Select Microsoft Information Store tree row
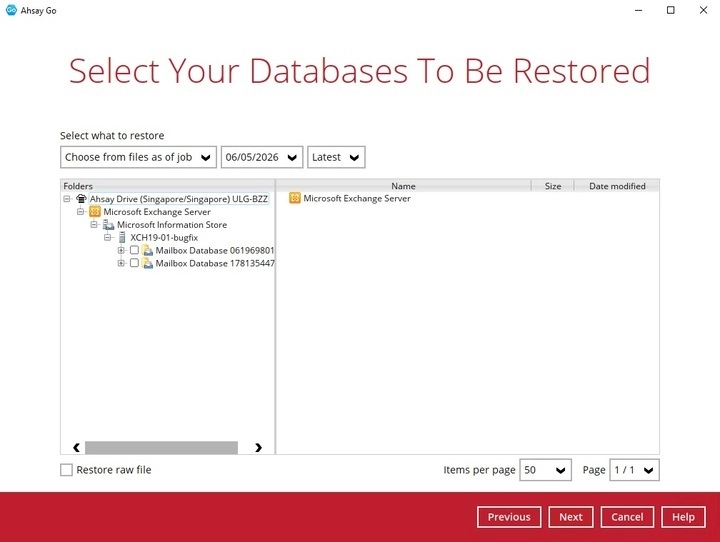The image size is (720, 542). point(172,225)
